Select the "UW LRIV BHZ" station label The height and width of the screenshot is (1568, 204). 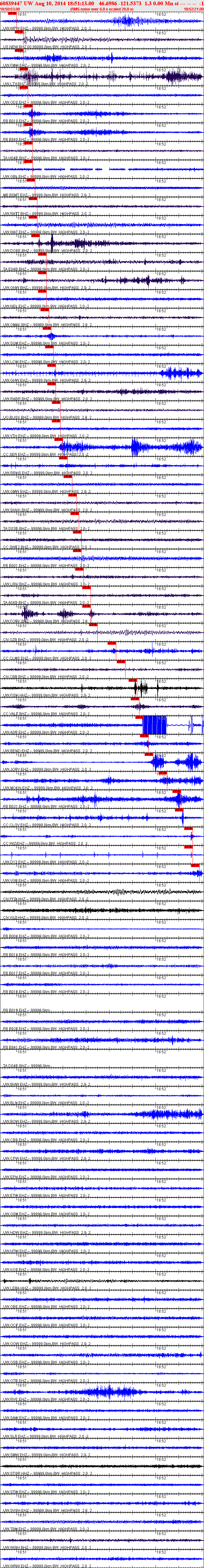coord(16,584)
